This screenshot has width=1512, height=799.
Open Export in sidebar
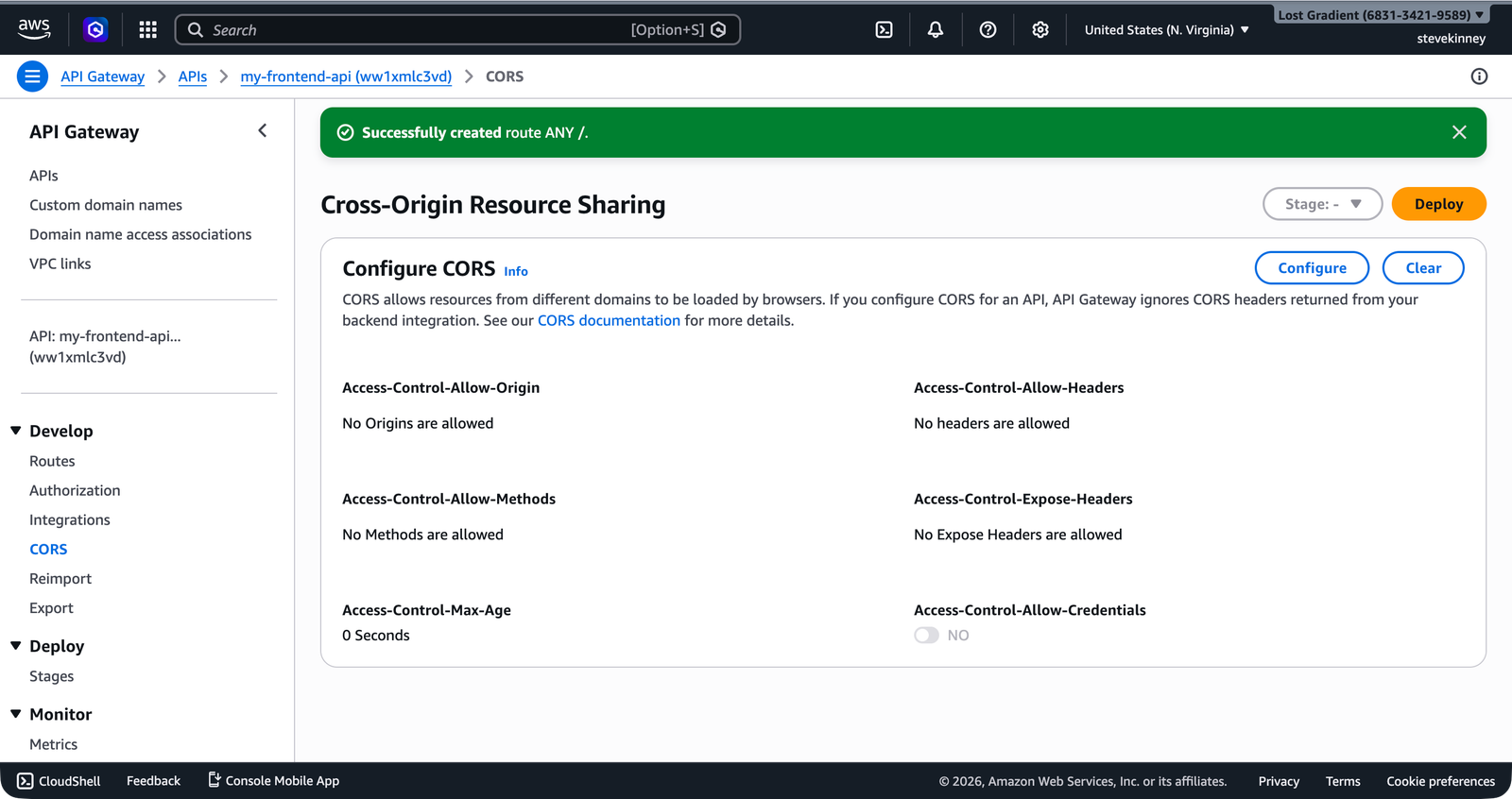point(51,607)
